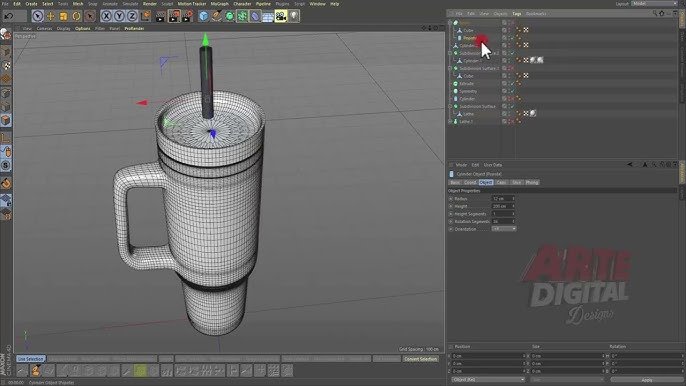Expand Lathe.1 hierarchy
Screen dimensions: 686x386
pyautogui.click(x=450, y=121)
